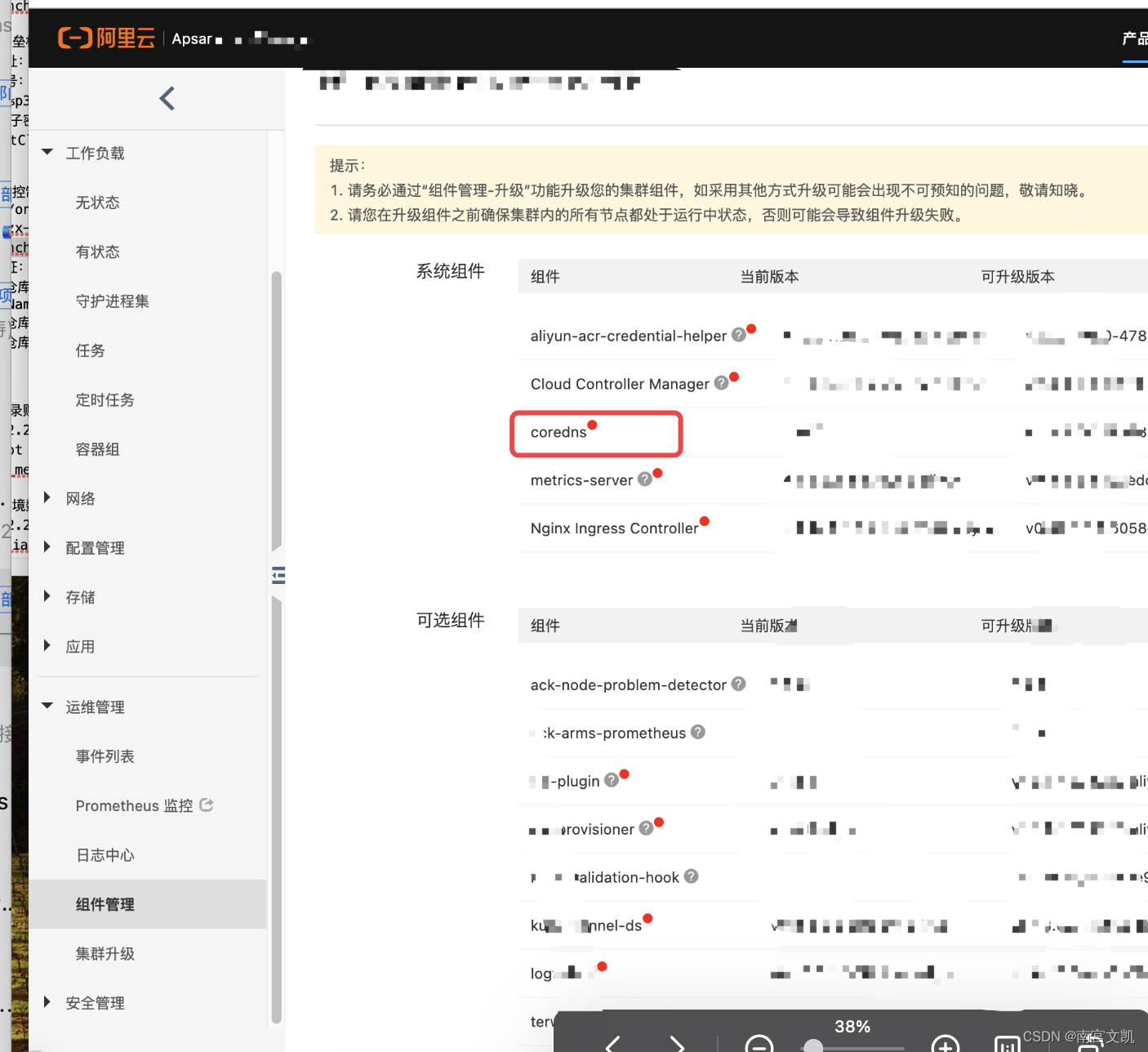Expand the 应用 section

point(47,646)
